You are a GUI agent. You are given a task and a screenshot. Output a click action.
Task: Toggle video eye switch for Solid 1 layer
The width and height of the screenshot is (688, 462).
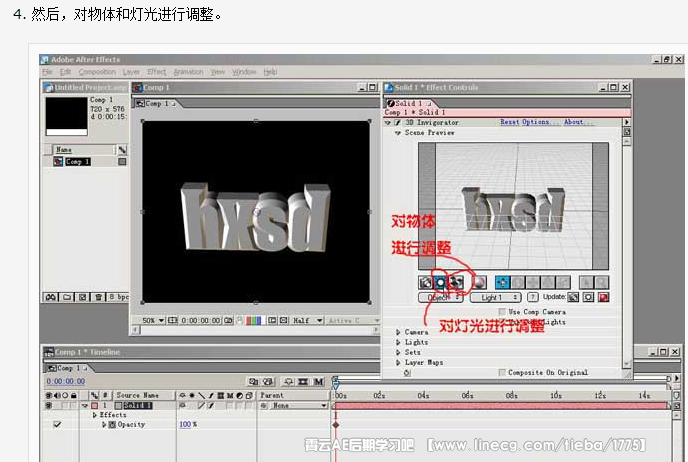click(49, 406)
